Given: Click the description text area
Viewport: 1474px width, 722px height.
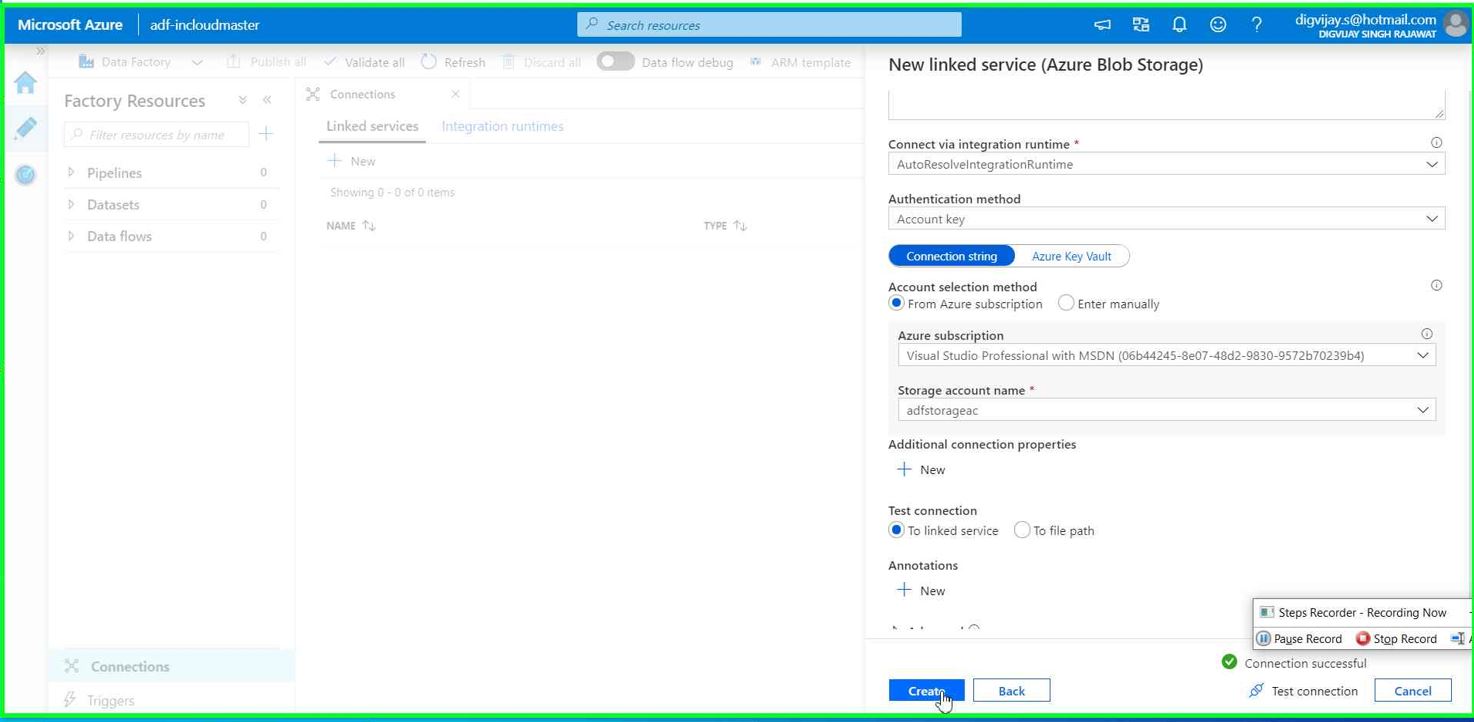Looking at the screenshot, I should 1166,104.
